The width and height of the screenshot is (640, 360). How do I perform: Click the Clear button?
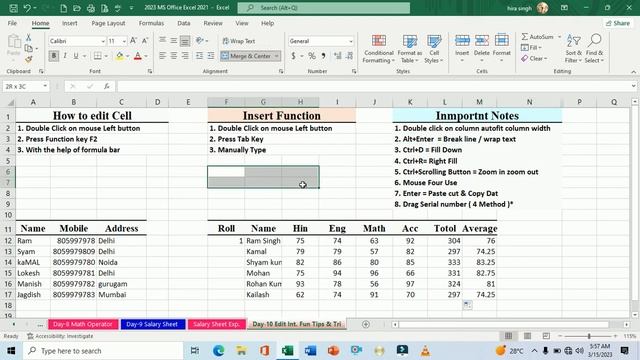(x=534, y=58)
